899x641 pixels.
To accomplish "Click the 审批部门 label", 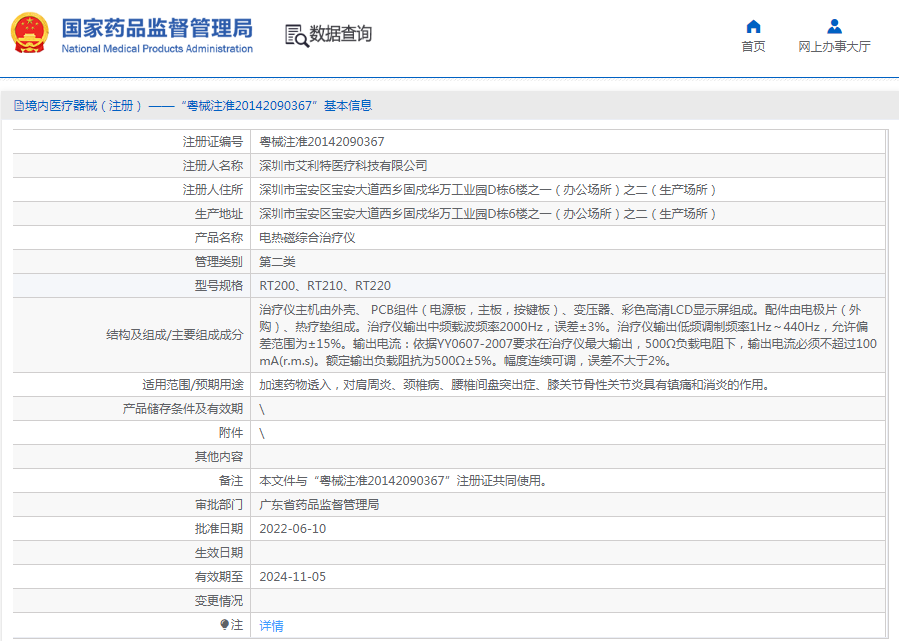I will (x=219, y=505).
